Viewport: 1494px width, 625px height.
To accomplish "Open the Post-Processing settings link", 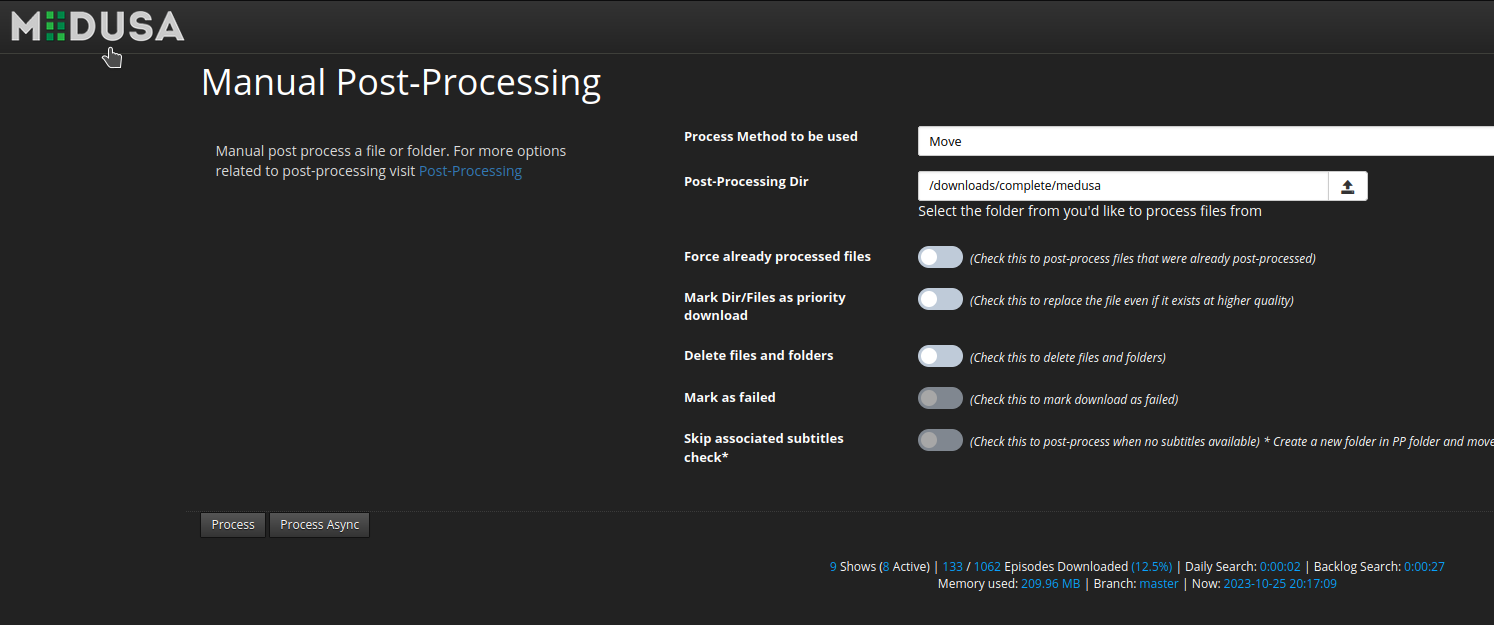I will point(470,170).
